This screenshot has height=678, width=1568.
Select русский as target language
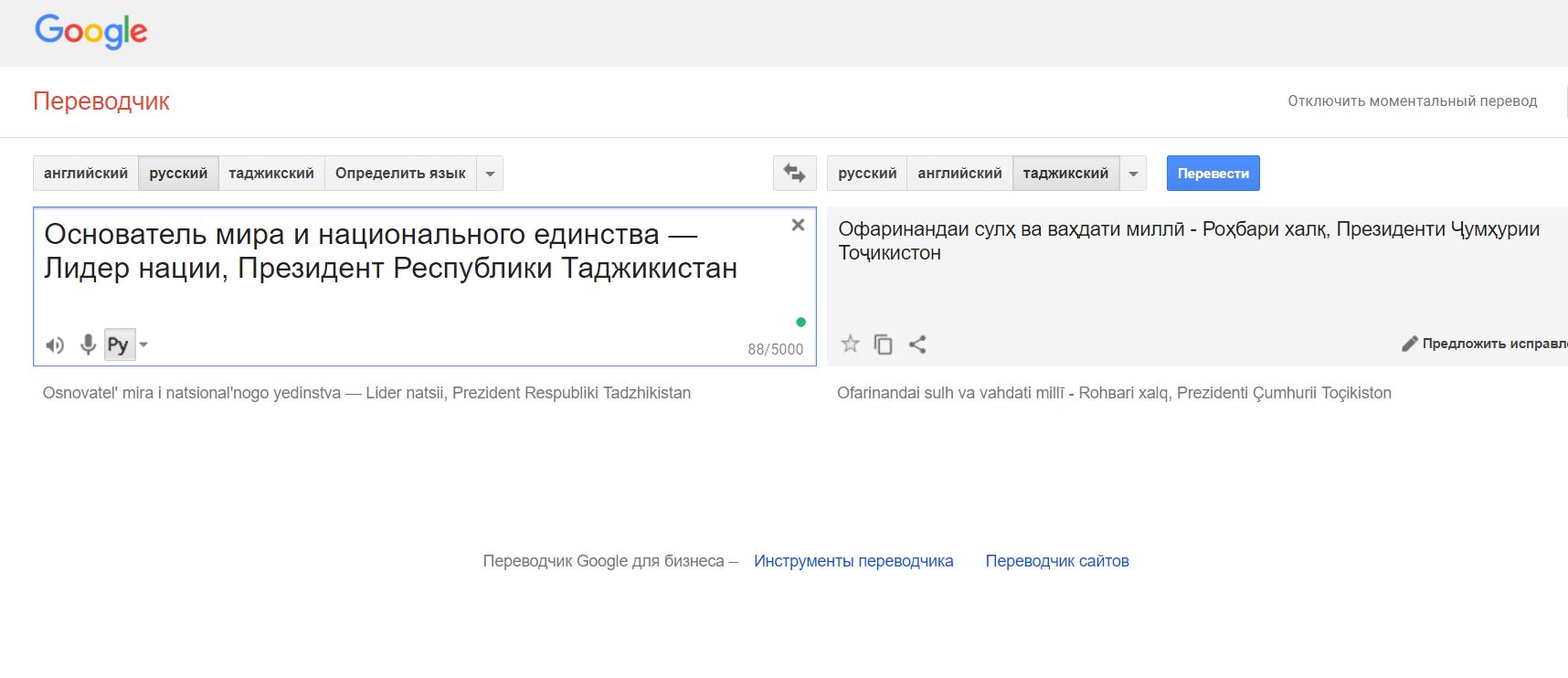[x=866, y=174]
